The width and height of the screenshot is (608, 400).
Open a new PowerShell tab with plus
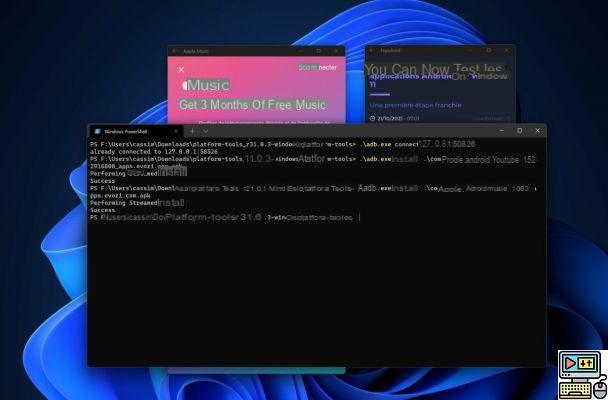[x=192, y=131]
